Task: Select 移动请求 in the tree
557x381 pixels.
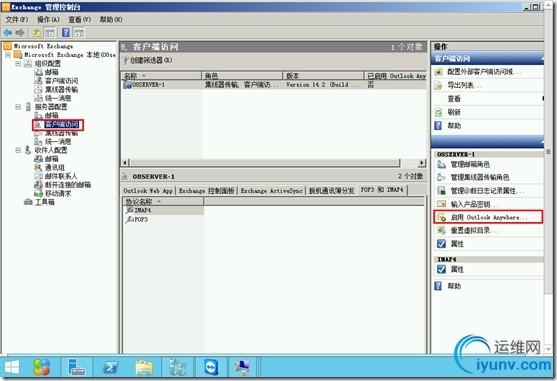Action: 58,194
